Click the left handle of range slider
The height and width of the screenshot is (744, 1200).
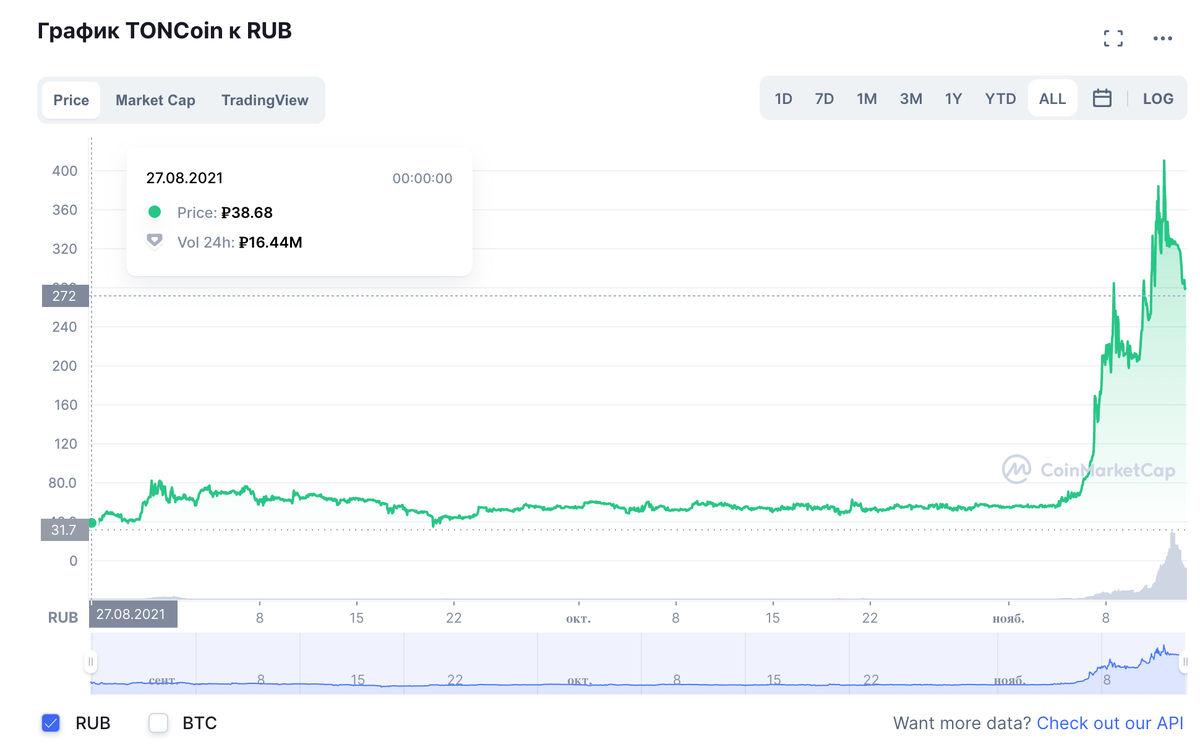[x=91, y=662]
